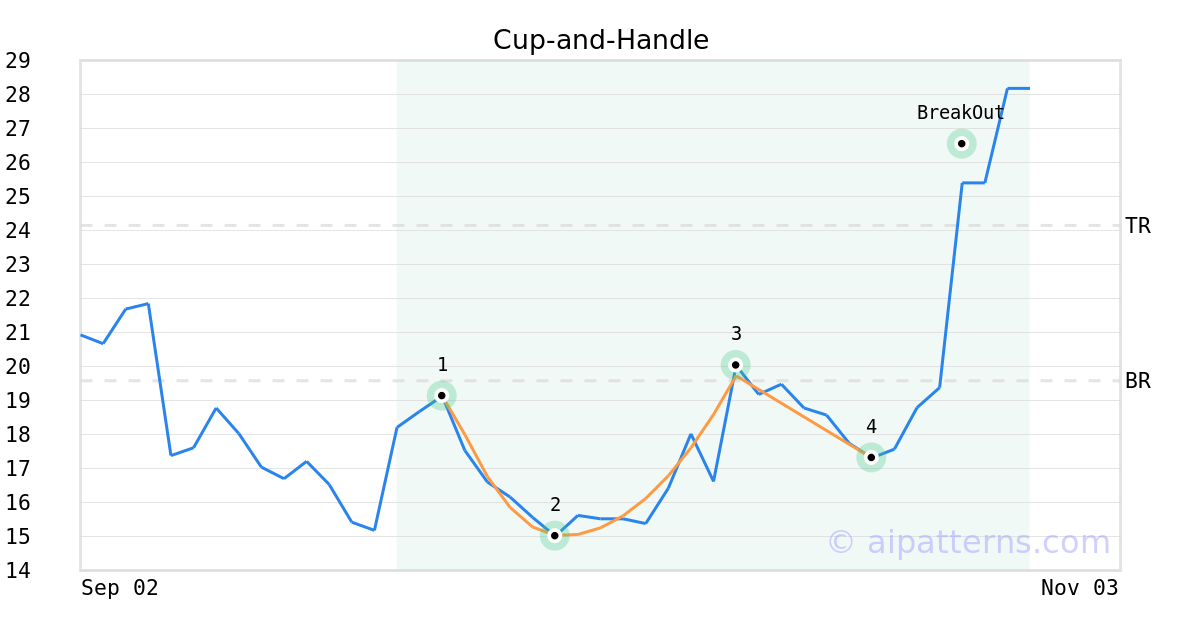Click the 20 value on y-axis
Image resolution: width=1200 pixels, height=630 pixels.
pyautogui.click(x=17, y=367)
